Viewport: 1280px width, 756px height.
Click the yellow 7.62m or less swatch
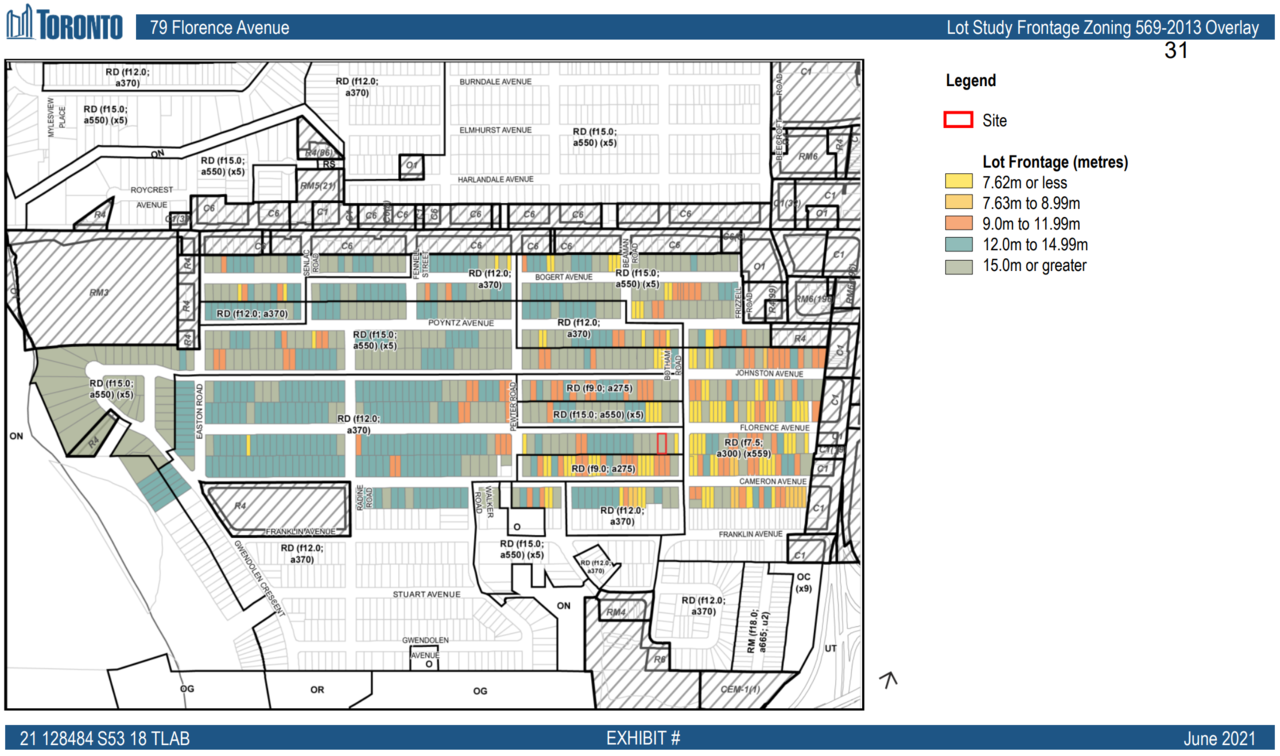click(958, 182)
